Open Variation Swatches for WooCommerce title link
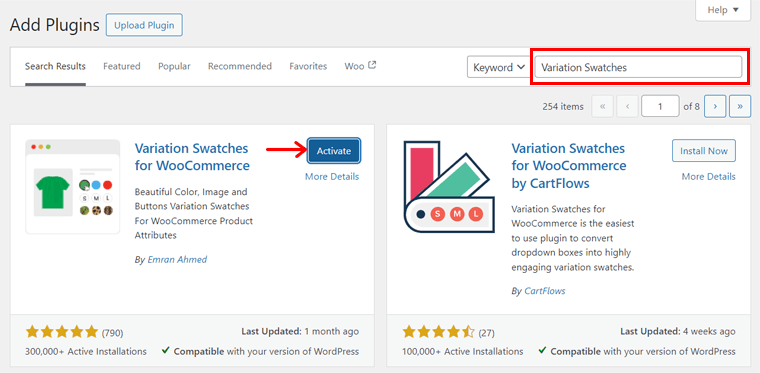The image size is (760, 373). click(x=192, y=157)
